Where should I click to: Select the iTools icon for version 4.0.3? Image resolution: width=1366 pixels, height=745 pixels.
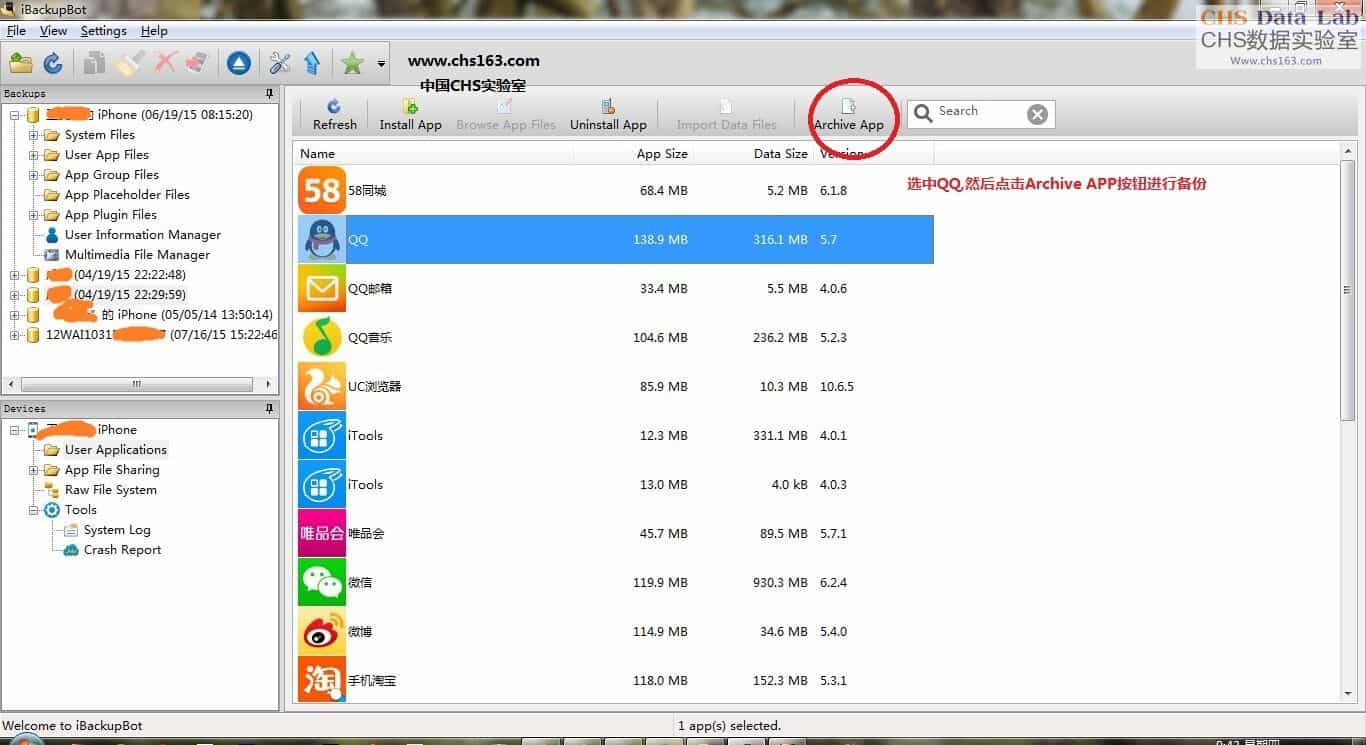click(x=322, y=484)
